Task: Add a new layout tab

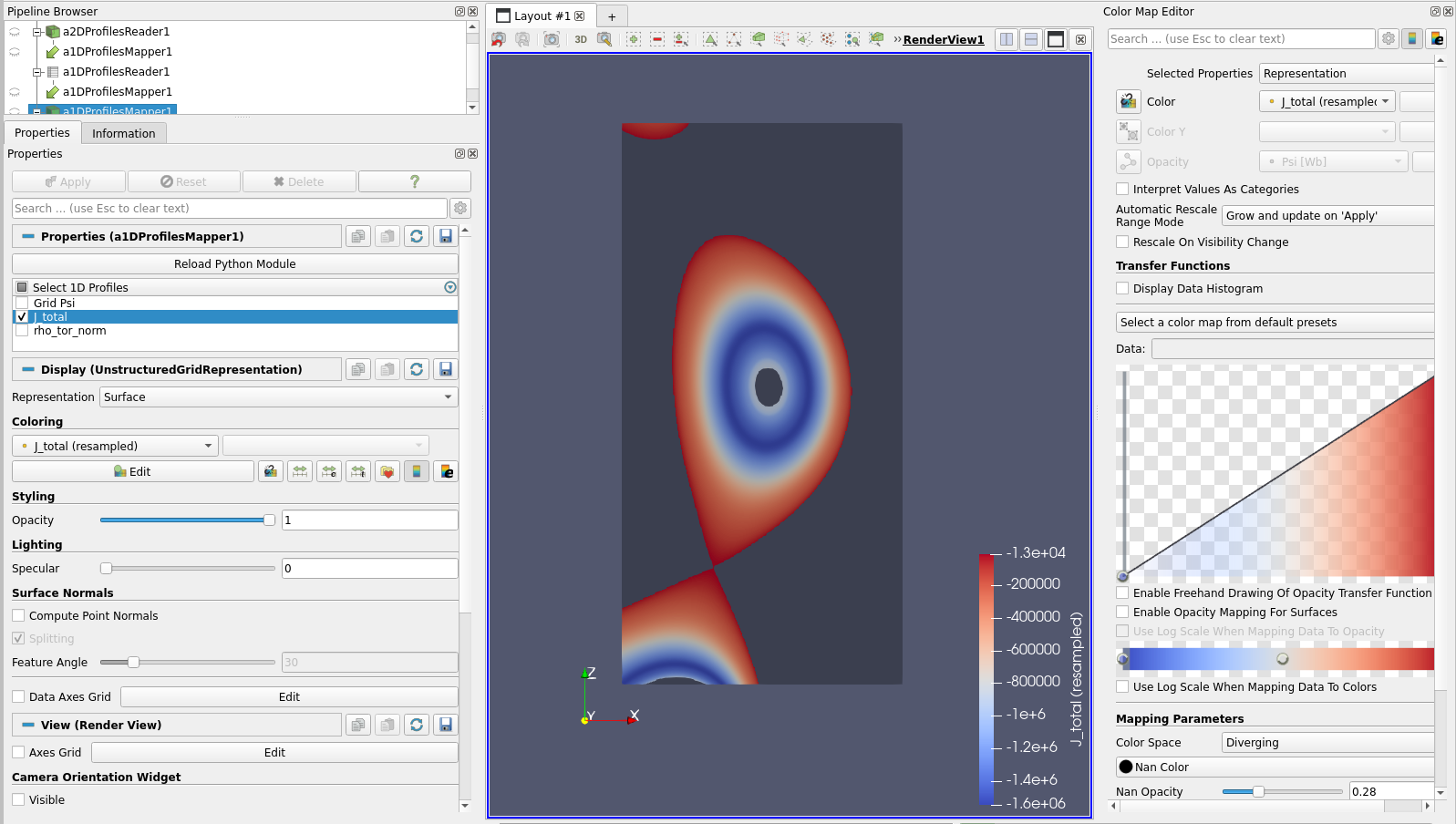Action: pyautogui.click(x=612, y=16)
